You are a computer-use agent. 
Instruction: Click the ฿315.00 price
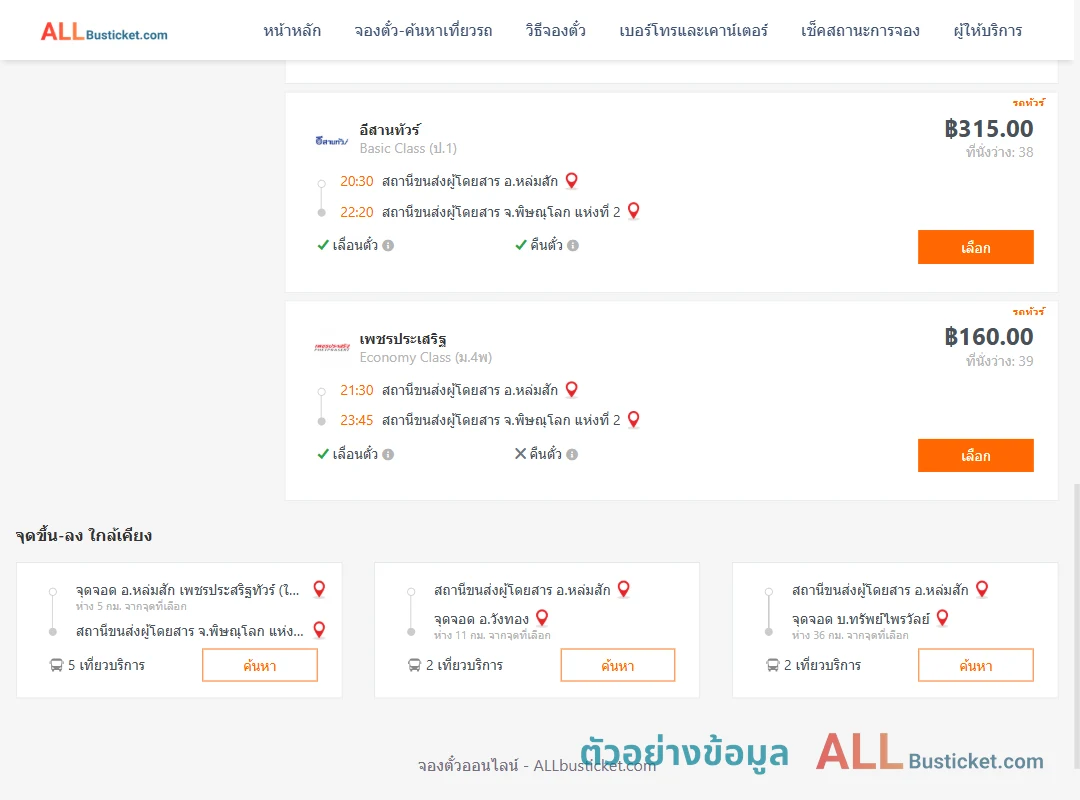[989, 129]
